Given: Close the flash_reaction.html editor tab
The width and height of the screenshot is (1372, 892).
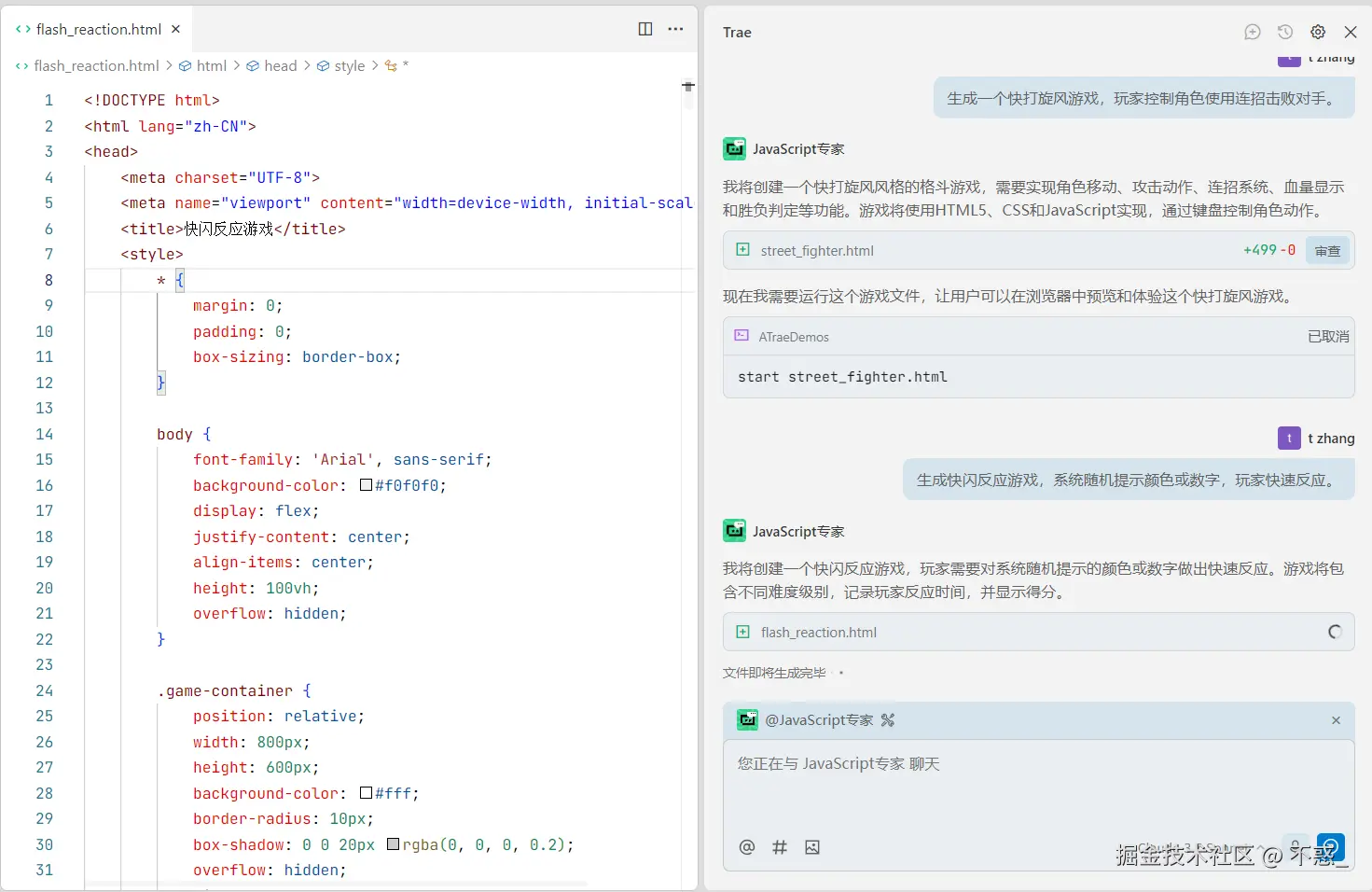Looking at the screenshot, I should (175, 29).
